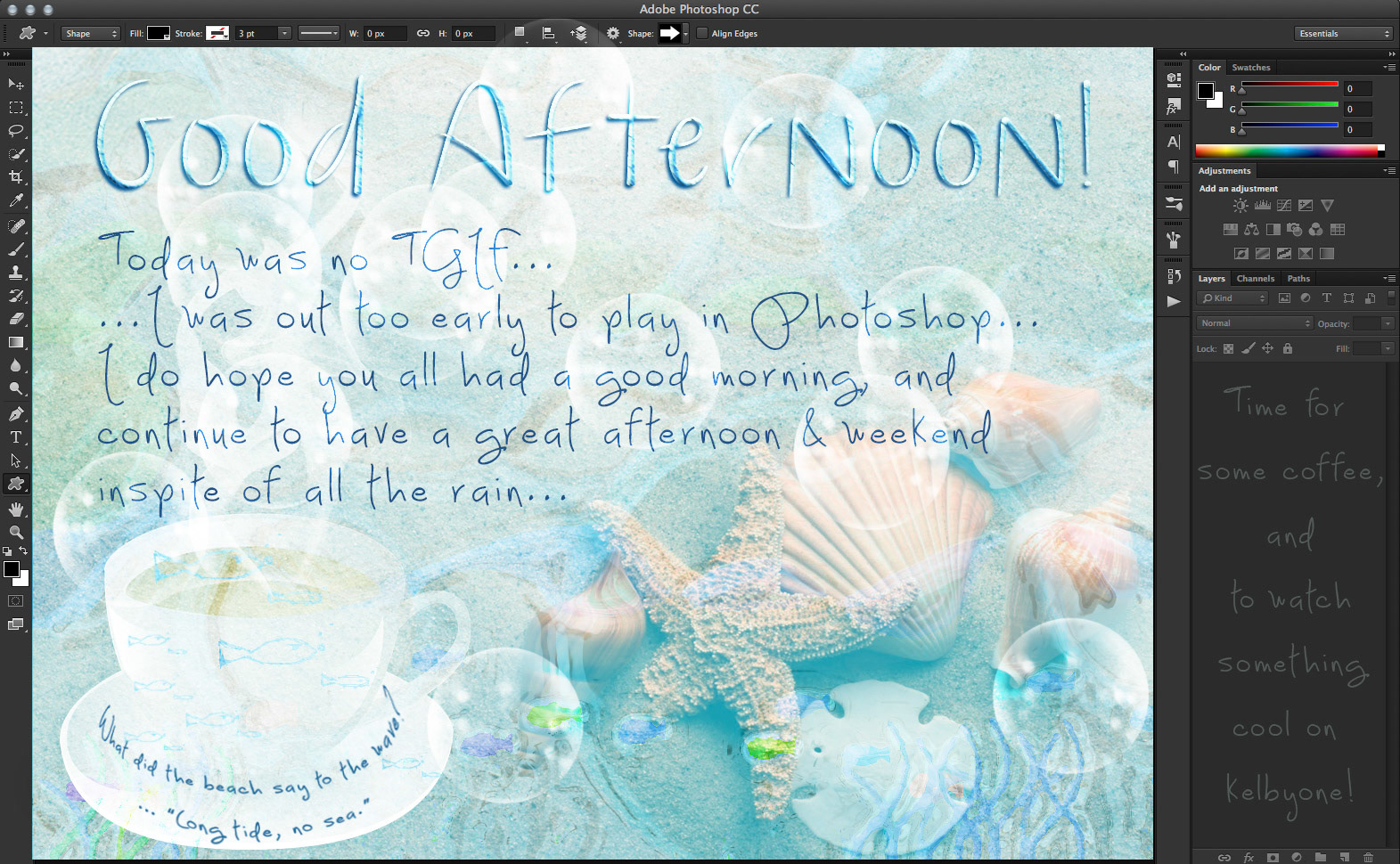This screenshot has width=1400, height=864.
Task: Open the History panel icon
Action: point(1174,276)
